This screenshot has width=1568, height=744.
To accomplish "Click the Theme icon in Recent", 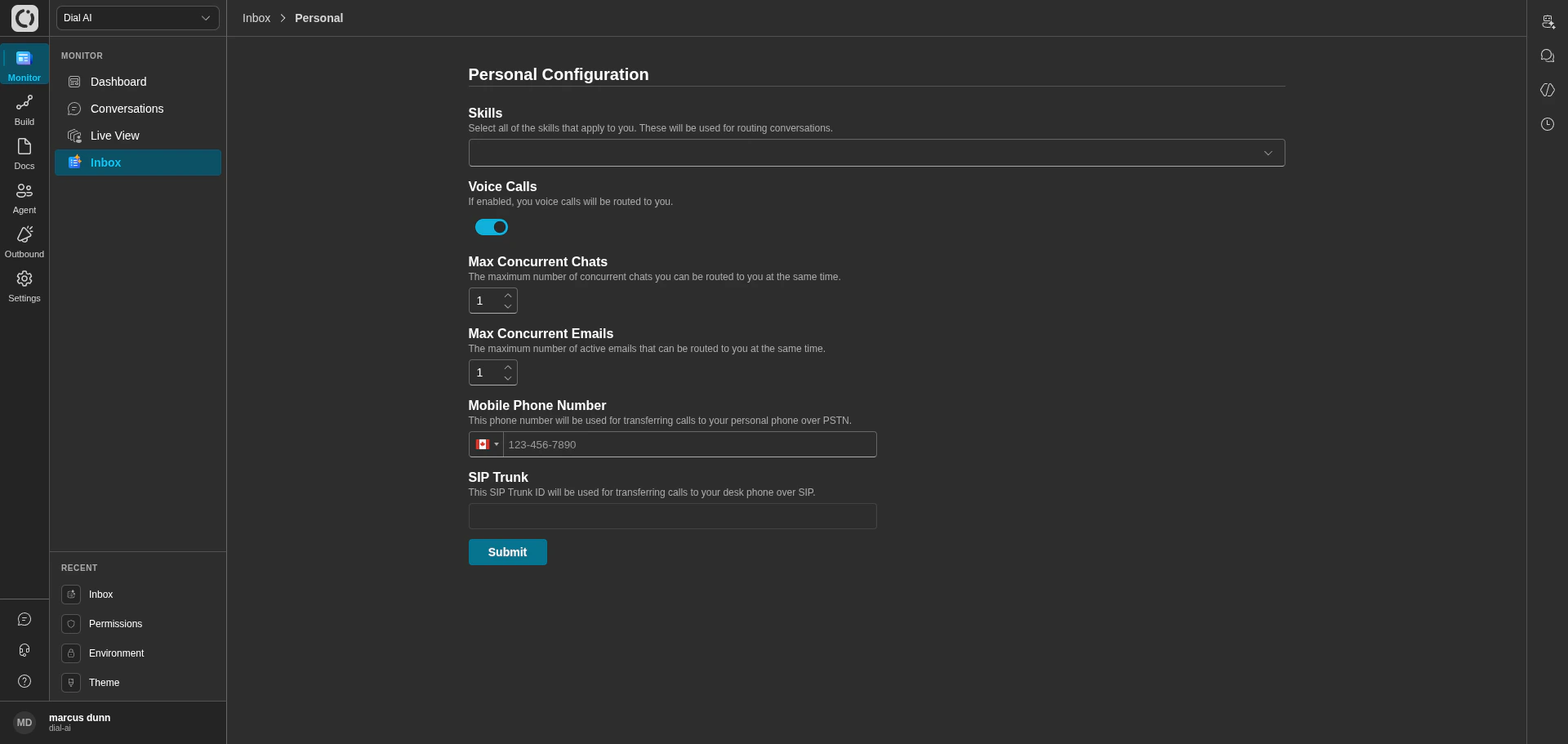I will click(x=71, y=683).
